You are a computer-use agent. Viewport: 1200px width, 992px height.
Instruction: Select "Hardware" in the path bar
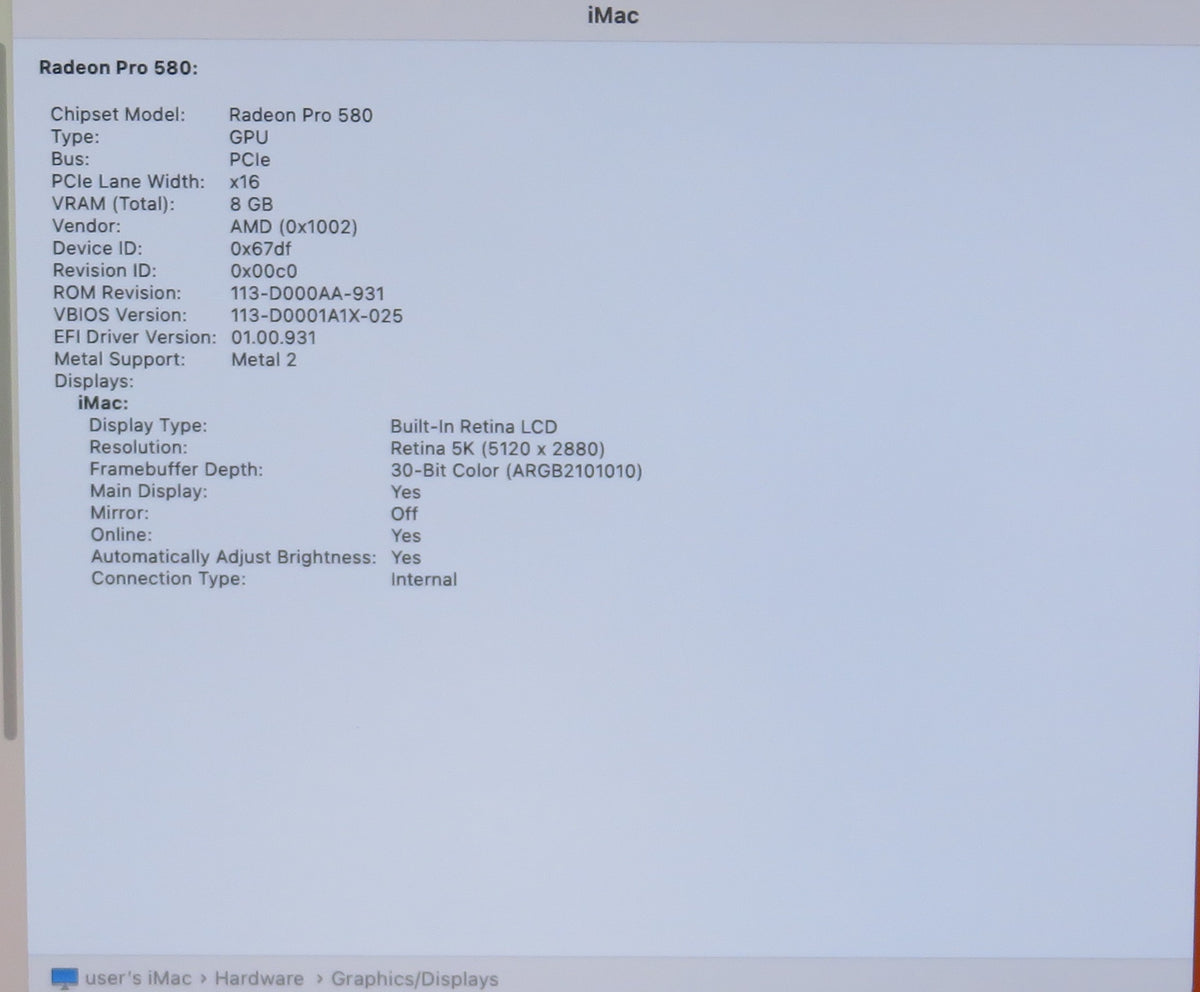click(259, 979)
